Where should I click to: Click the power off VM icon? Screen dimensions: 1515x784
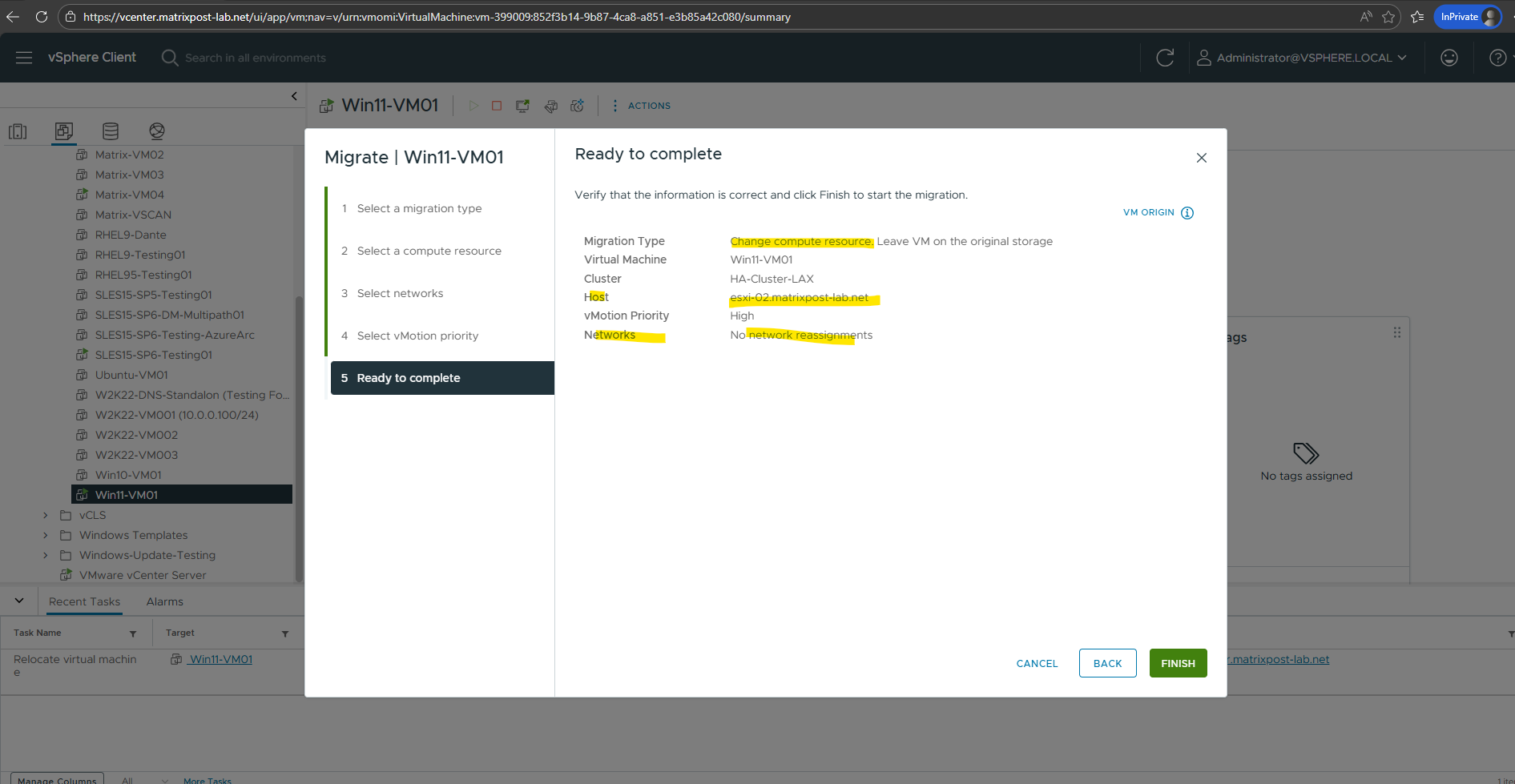(497, 106)
